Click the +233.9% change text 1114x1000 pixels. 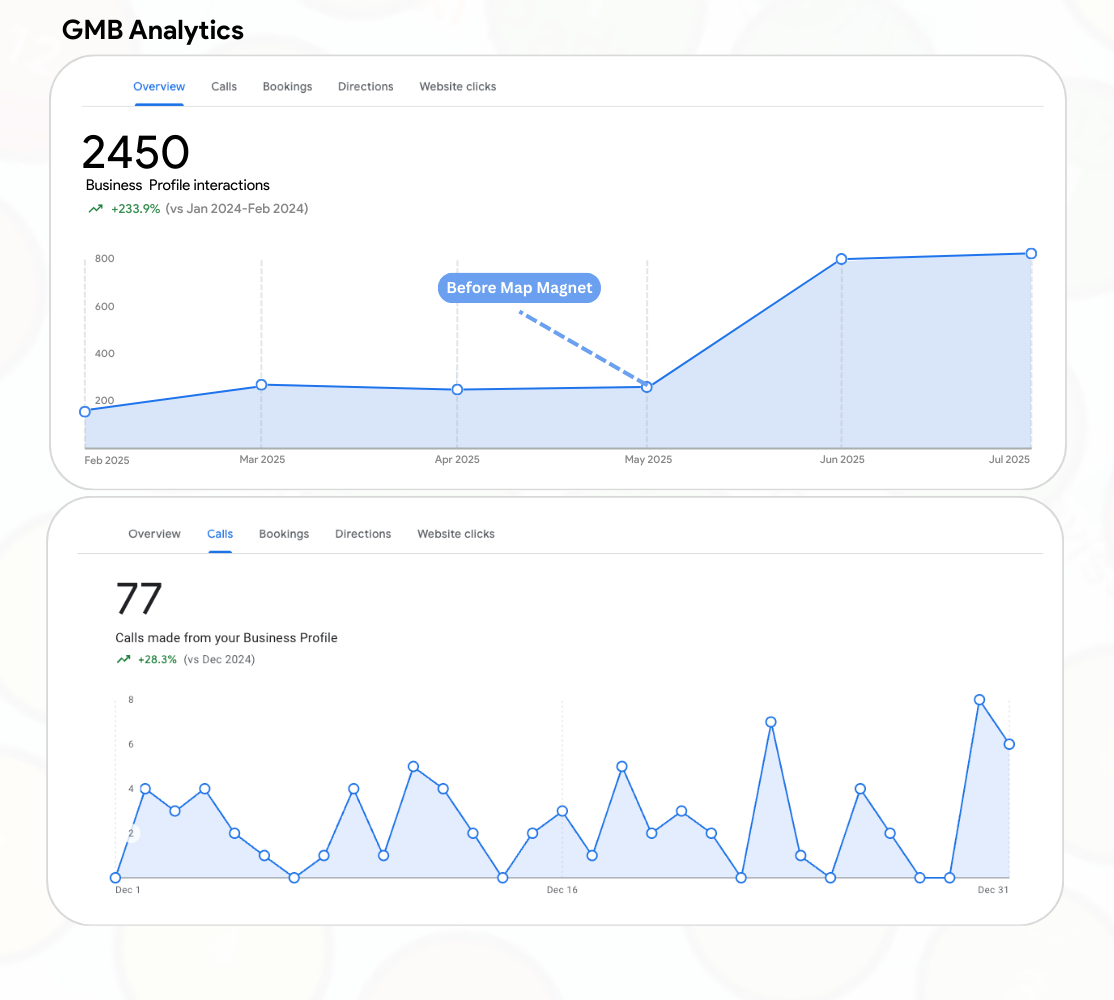pyautogui.click(x=136, y=209)
